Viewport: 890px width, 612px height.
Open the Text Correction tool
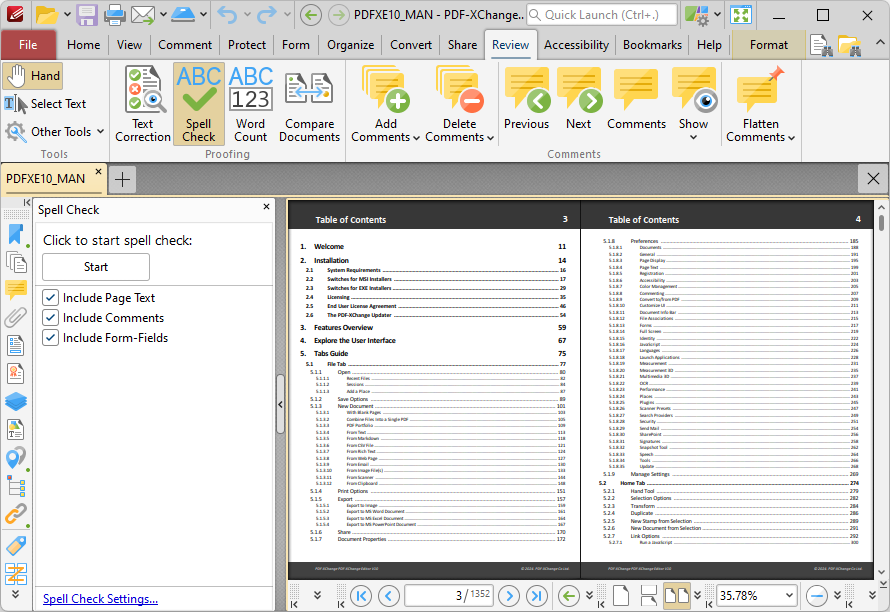click(142, 104)
